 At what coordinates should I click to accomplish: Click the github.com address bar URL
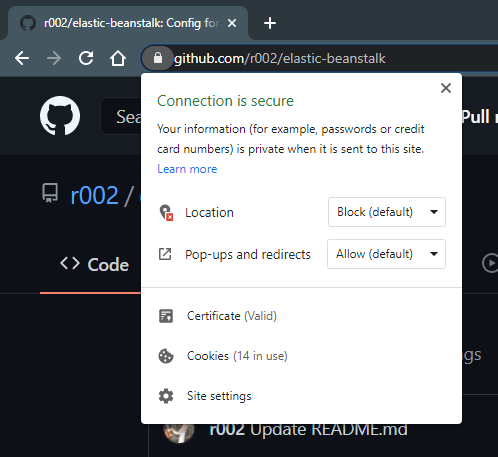pos(280,59)
